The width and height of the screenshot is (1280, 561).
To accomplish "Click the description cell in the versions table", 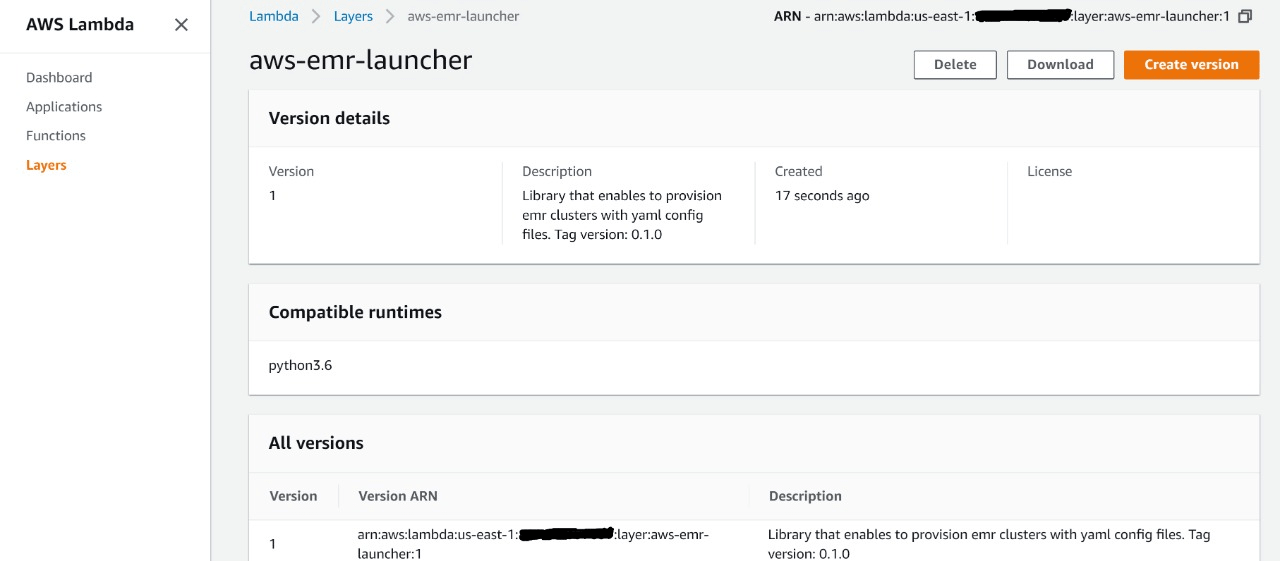I will click(989, 543).
